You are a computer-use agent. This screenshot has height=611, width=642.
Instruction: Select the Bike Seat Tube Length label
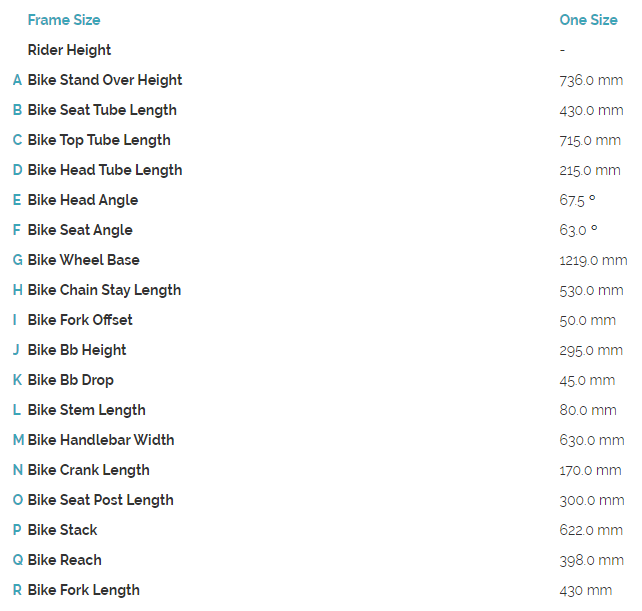[x=102, y=110]
